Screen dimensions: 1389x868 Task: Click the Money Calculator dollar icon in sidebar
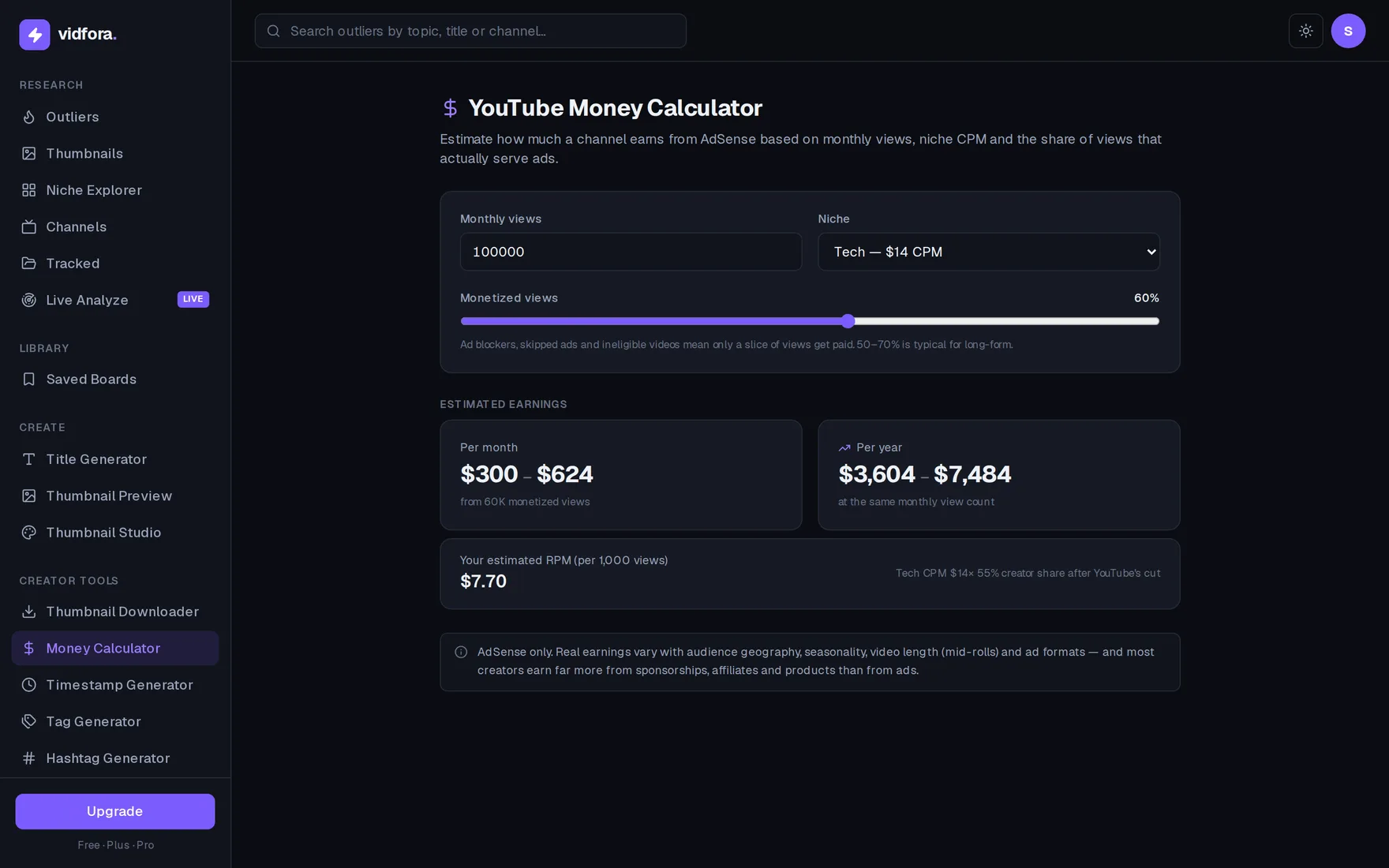pos(29,649)
